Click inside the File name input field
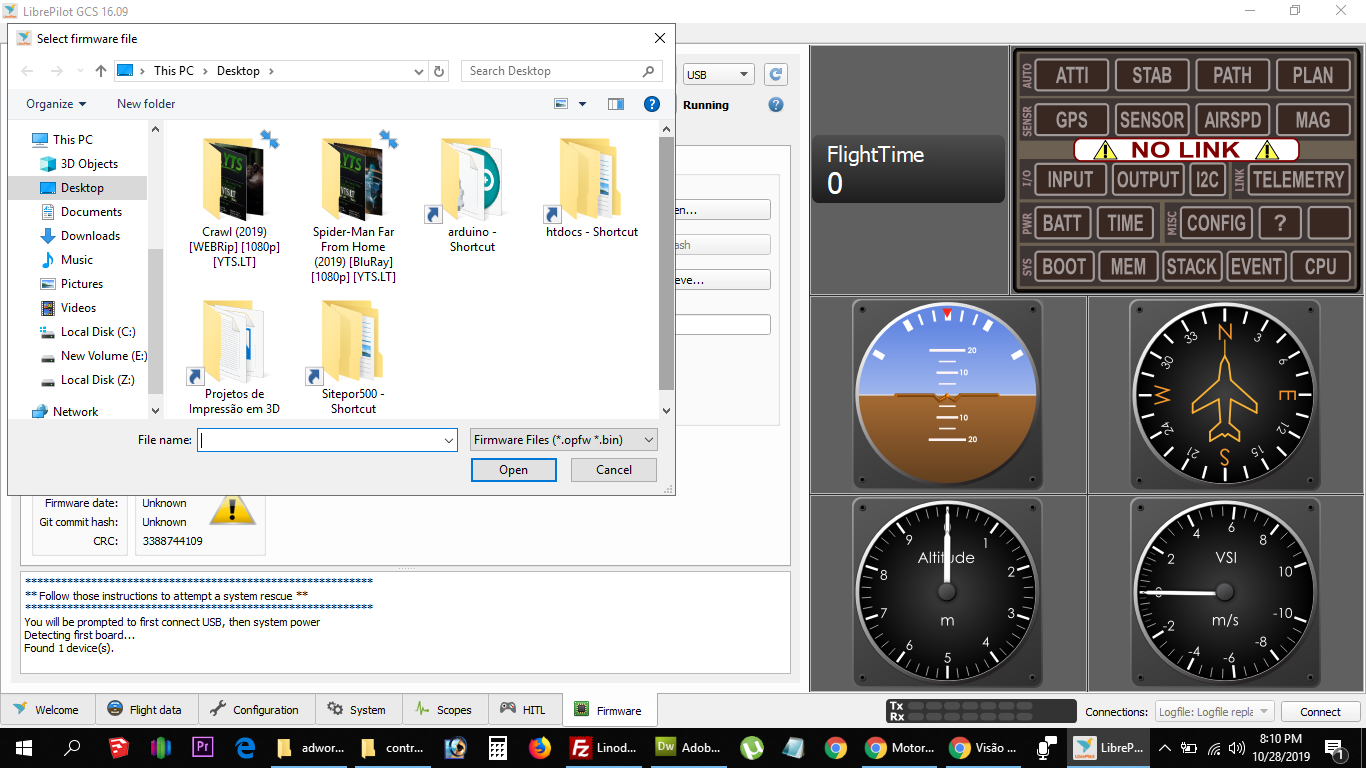This screenshot has height=768, width=1366. pos(320,439)
